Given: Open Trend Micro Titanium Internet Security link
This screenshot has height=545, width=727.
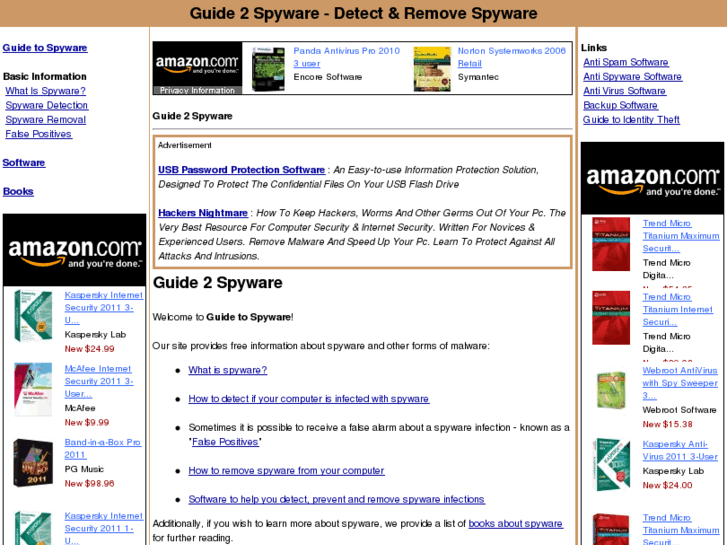Looking at the screenshot, I should coord(677,309).
